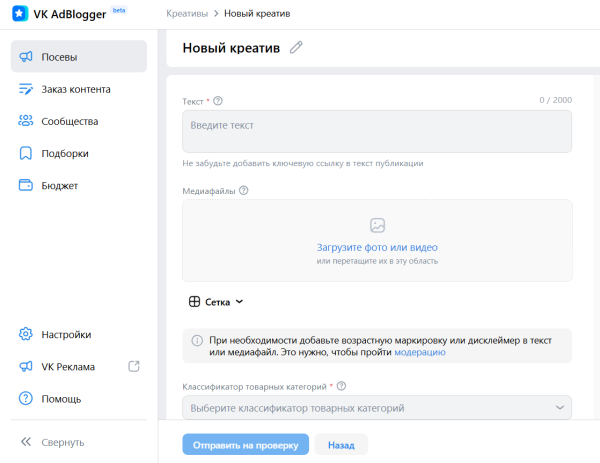Follow the модерацию link
Viewport: 600px width, 463px height.
coord(420,353)
